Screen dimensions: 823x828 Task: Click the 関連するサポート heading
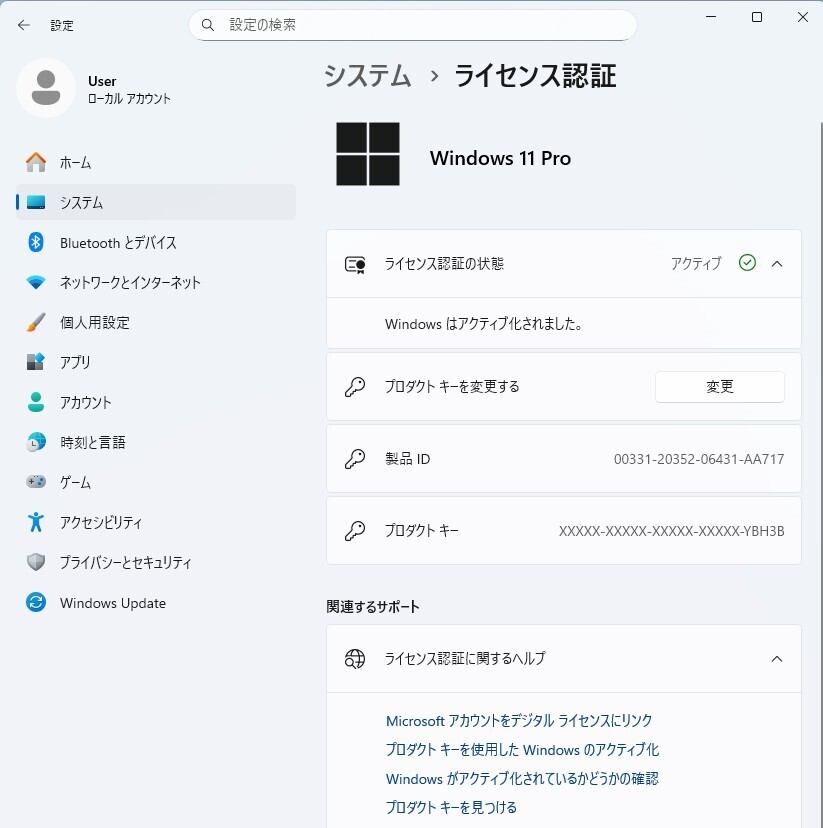point(373,606)
